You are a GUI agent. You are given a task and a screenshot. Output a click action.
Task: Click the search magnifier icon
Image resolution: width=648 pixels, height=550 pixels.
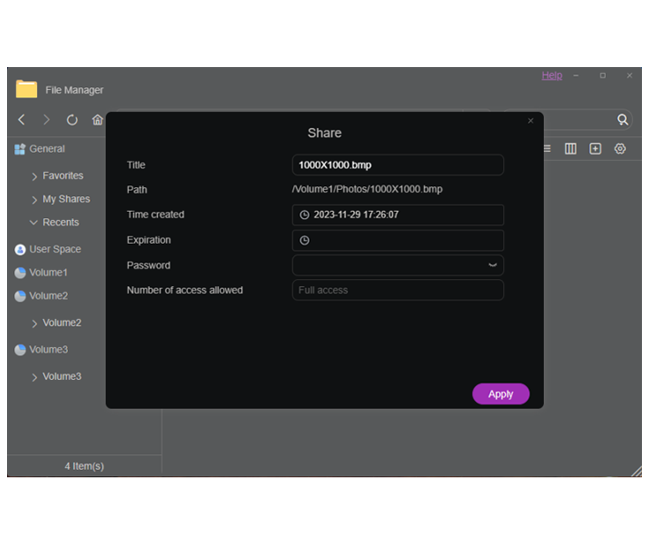[623, 120]
